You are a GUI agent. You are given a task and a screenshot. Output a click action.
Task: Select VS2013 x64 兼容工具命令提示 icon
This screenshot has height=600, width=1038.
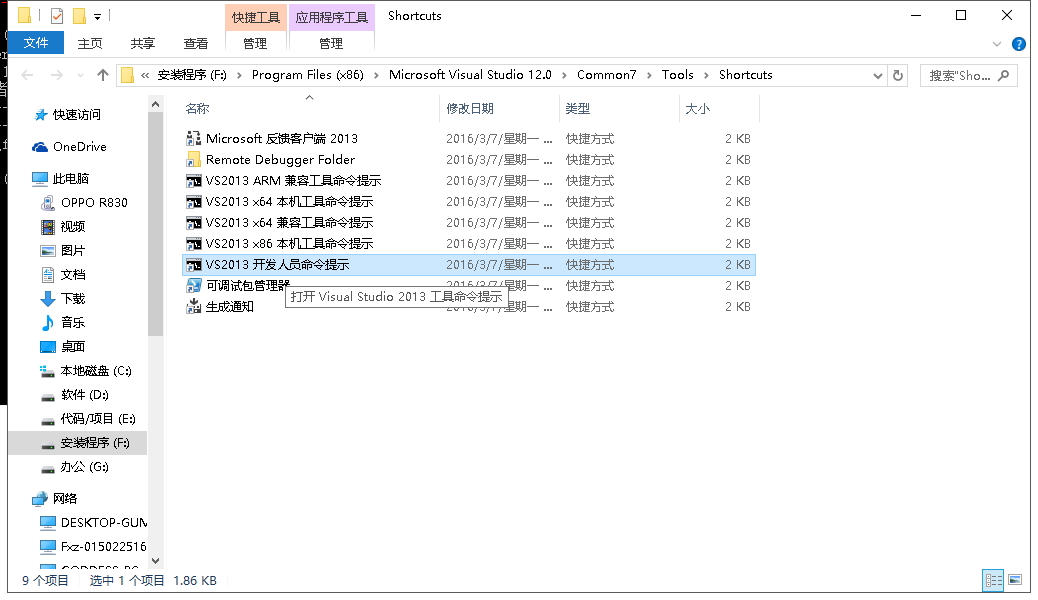pyautogui.click(x=193, y=223)
